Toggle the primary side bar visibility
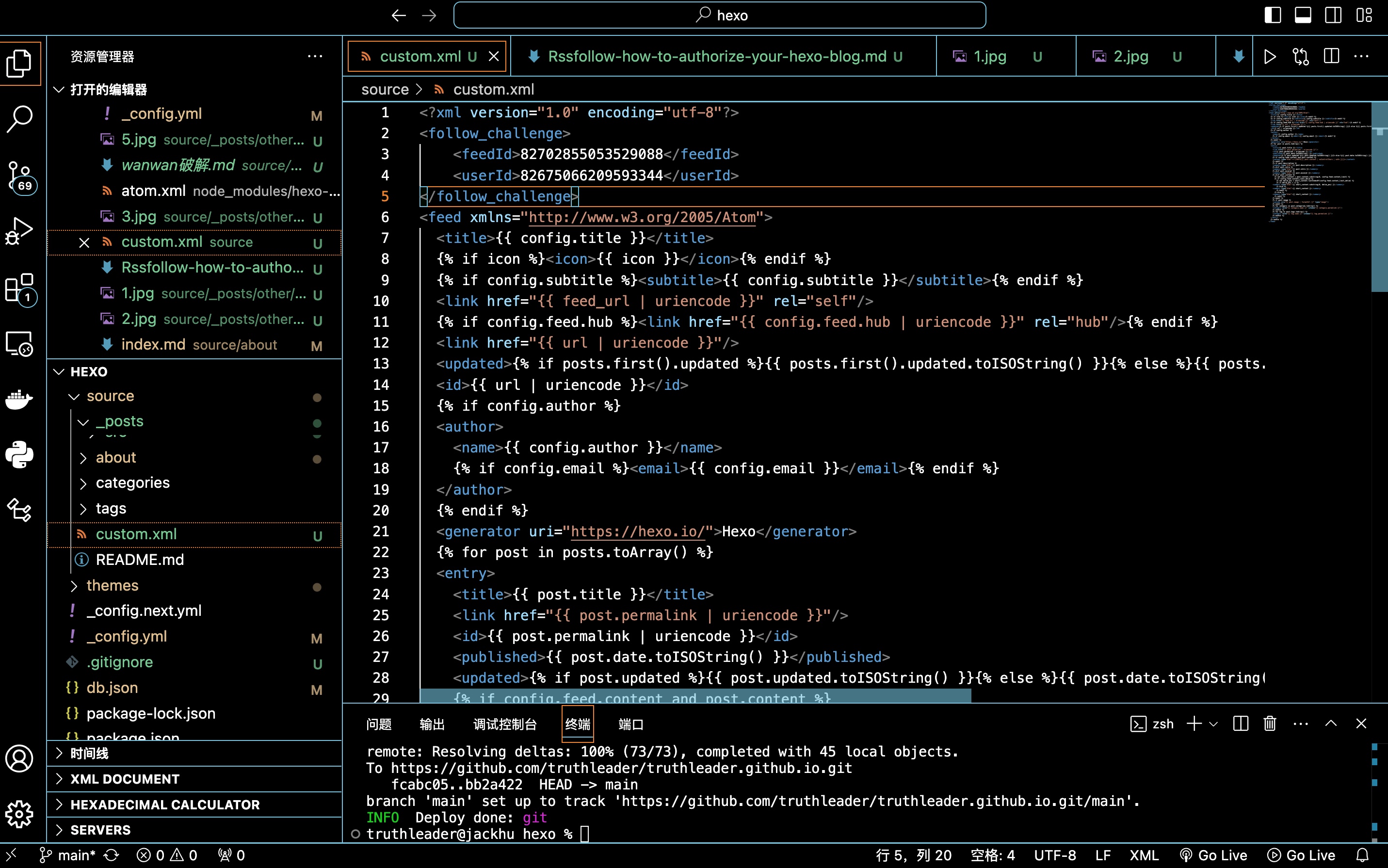This screenshot has width=1388, height=868. (x=1272, y=16)
